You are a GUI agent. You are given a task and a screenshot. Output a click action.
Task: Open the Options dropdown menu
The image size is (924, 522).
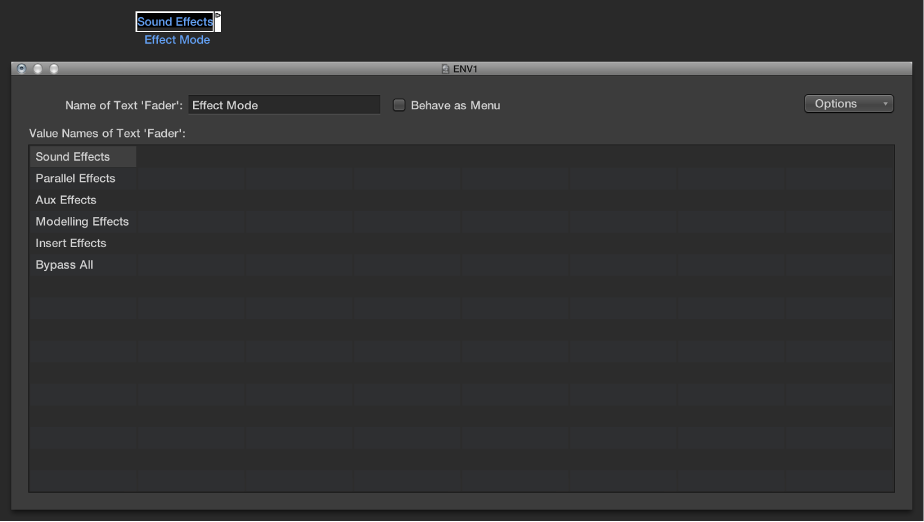(849, 104)
